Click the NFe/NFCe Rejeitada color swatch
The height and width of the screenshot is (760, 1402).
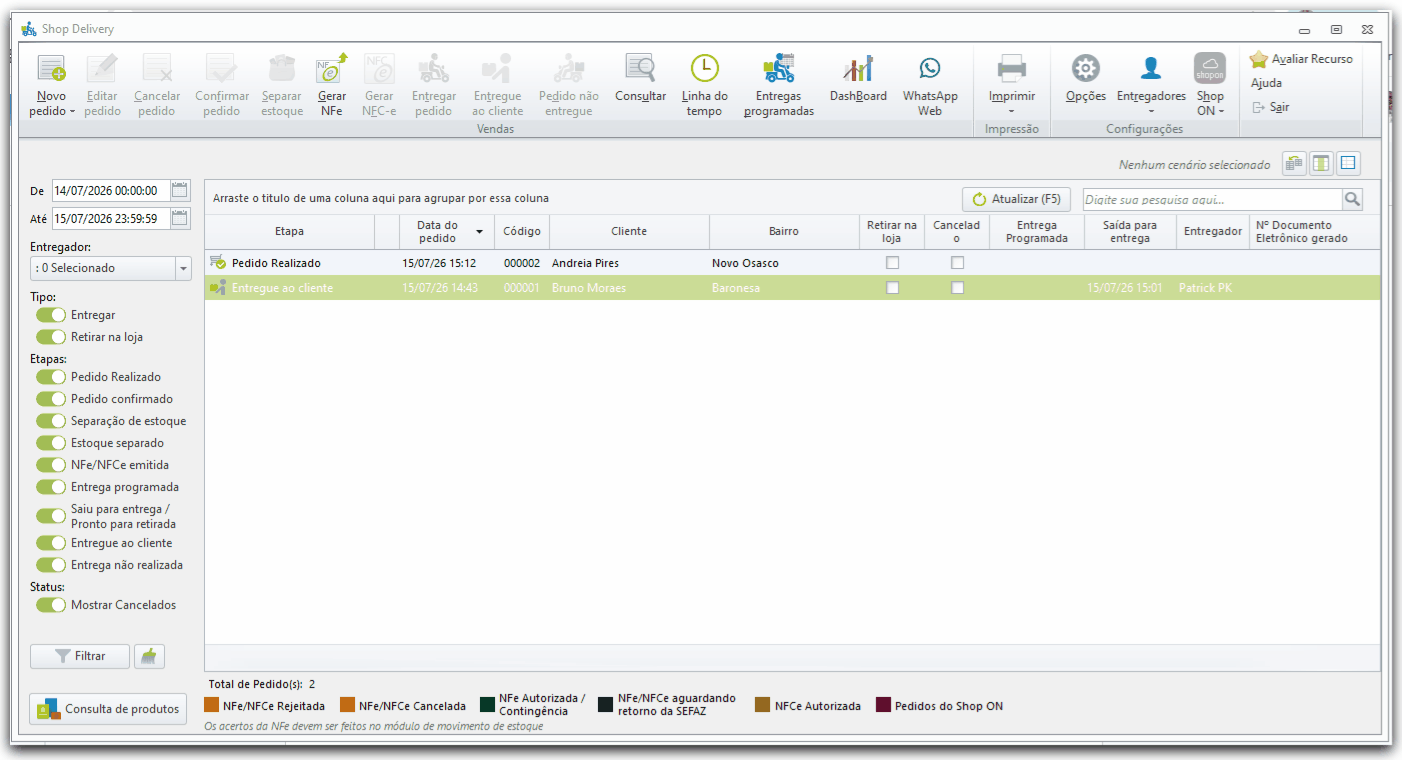[x=211, y=705]
